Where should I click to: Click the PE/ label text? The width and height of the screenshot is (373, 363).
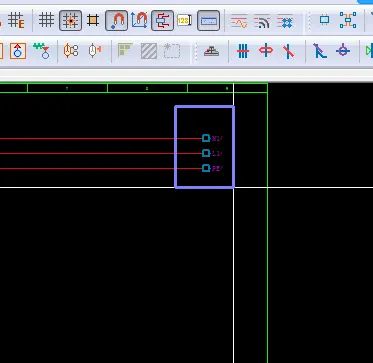coord(217,168)
